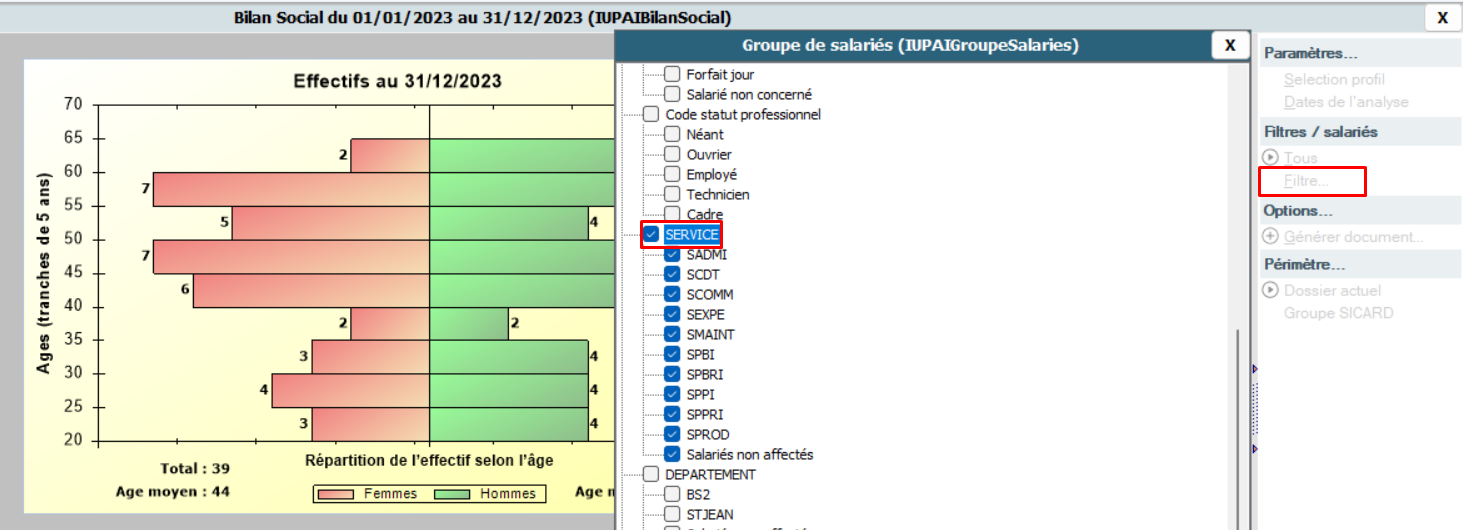
Task: Click the Dossier actuel arrow icon
Action: [x=1271, y=290]
